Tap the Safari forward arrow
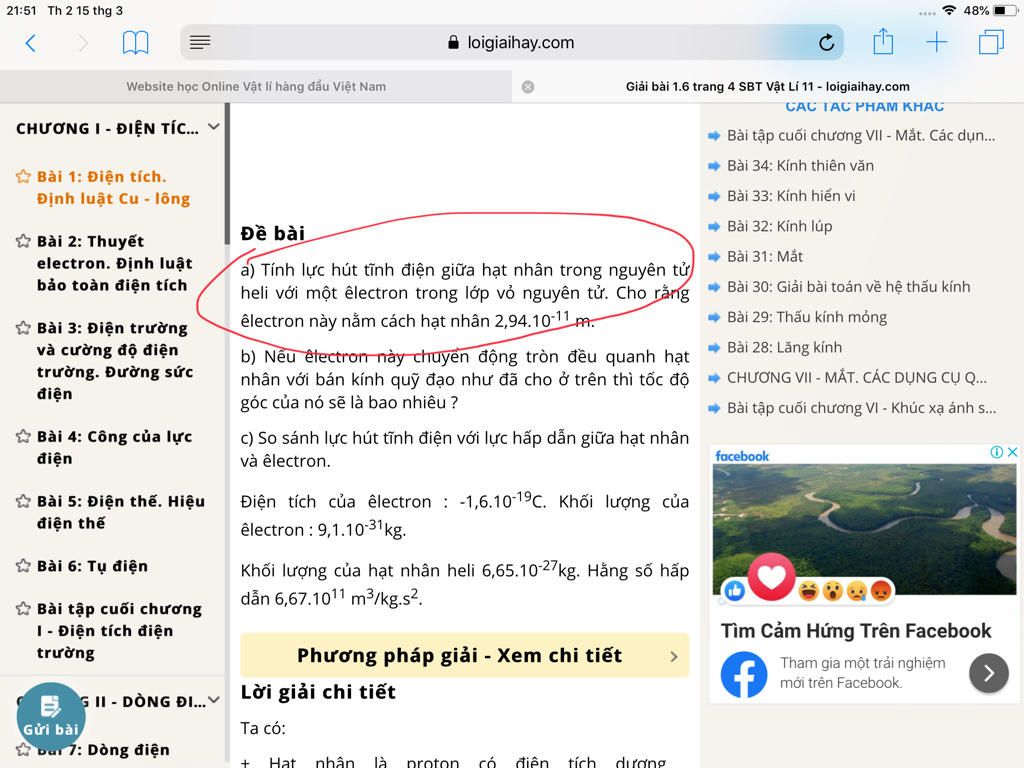The image size is (1024, 768). click(82, 43)
